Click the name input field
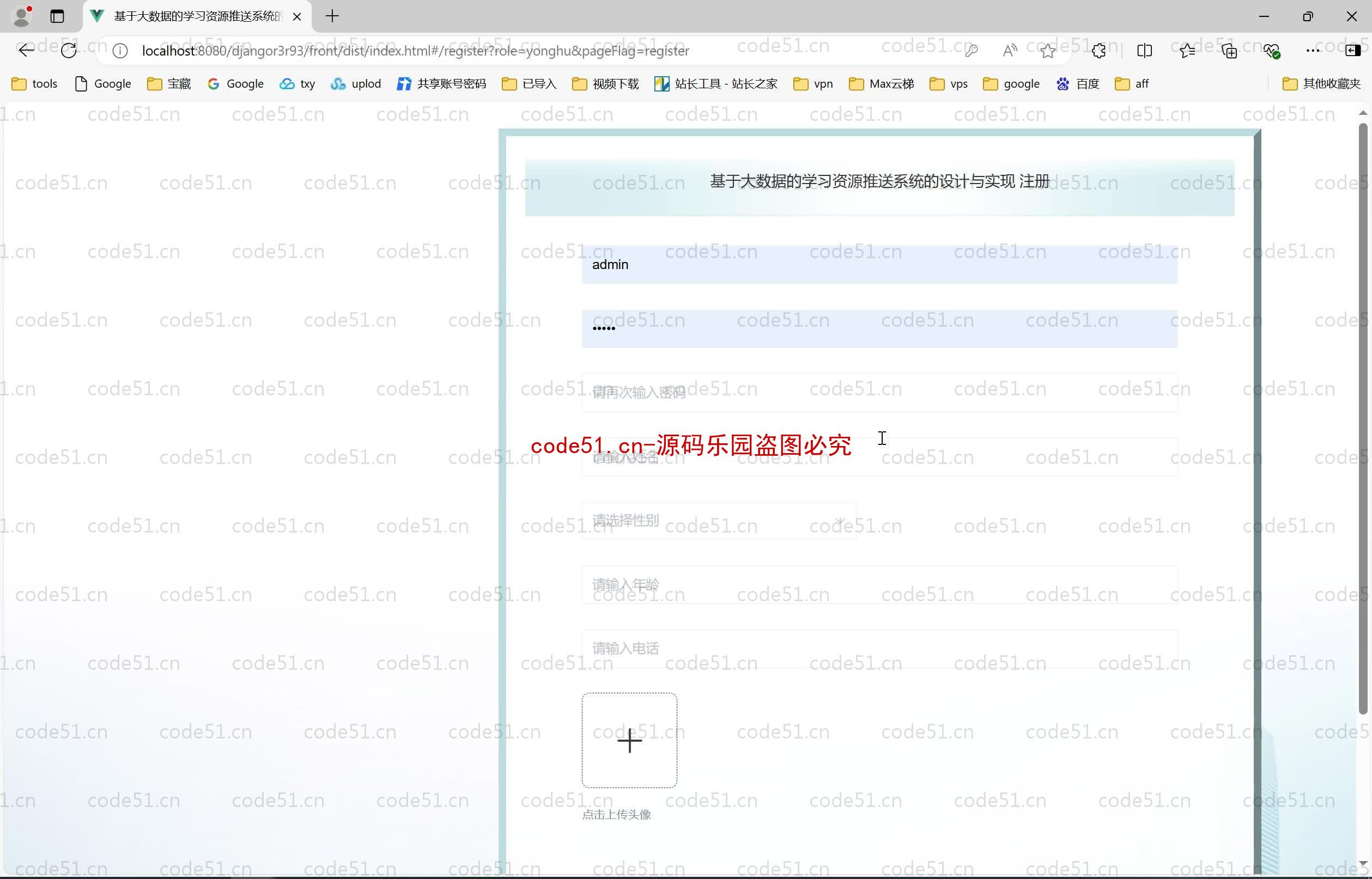Viewport: 1372px width, 879px height. click(x=879, y=457)
